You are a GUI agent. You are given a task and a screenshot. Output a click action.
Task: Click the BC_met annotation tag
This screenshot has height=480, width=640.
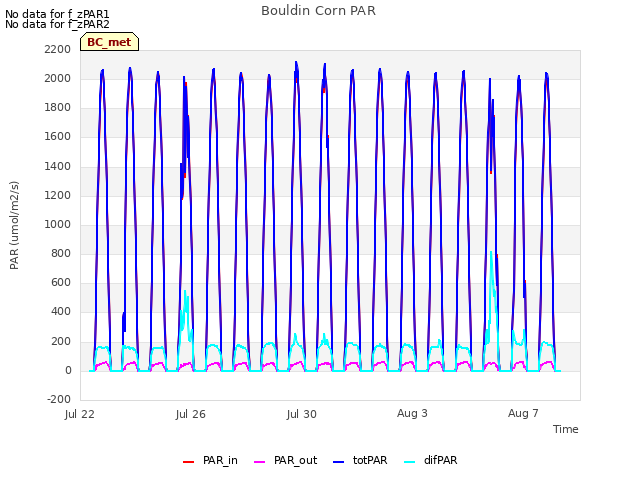pyautogui.click(x=109, y=42)
